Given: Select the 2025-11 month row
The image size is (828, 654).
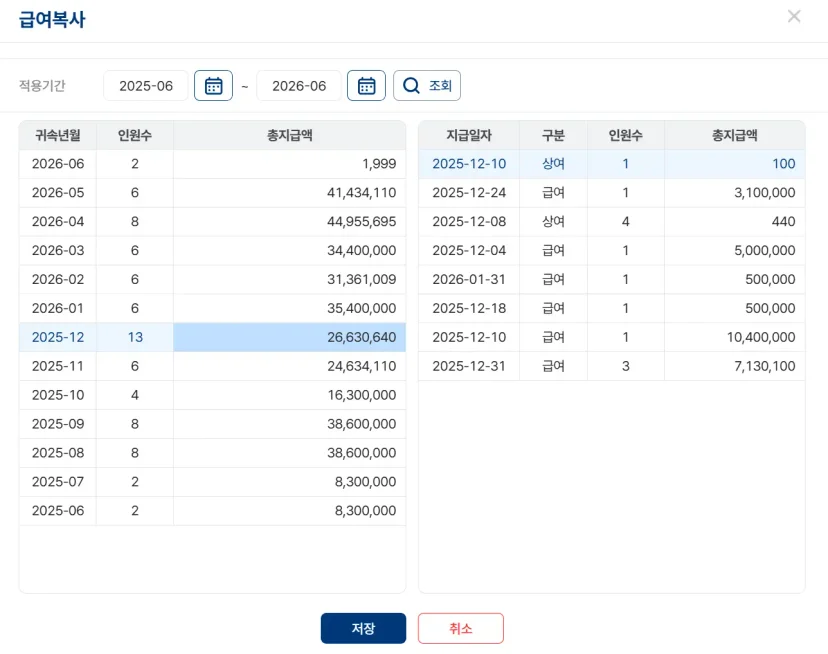Looking at the screenshot, I should [x=212, y=366].
